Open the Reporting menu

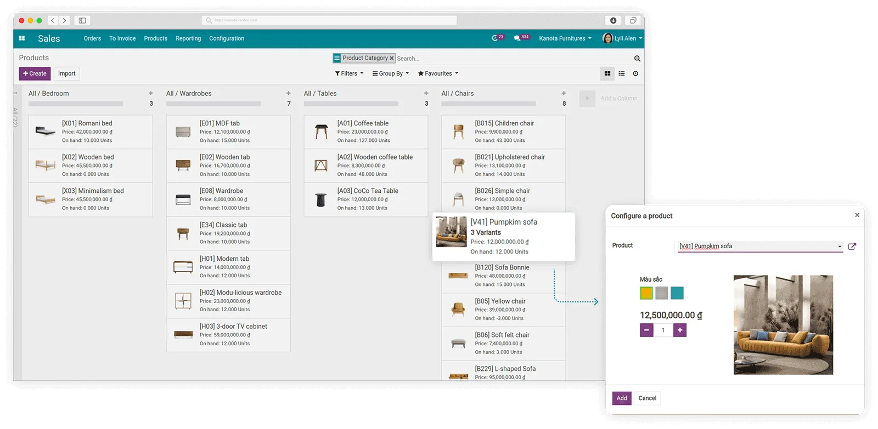coord(188,39)
